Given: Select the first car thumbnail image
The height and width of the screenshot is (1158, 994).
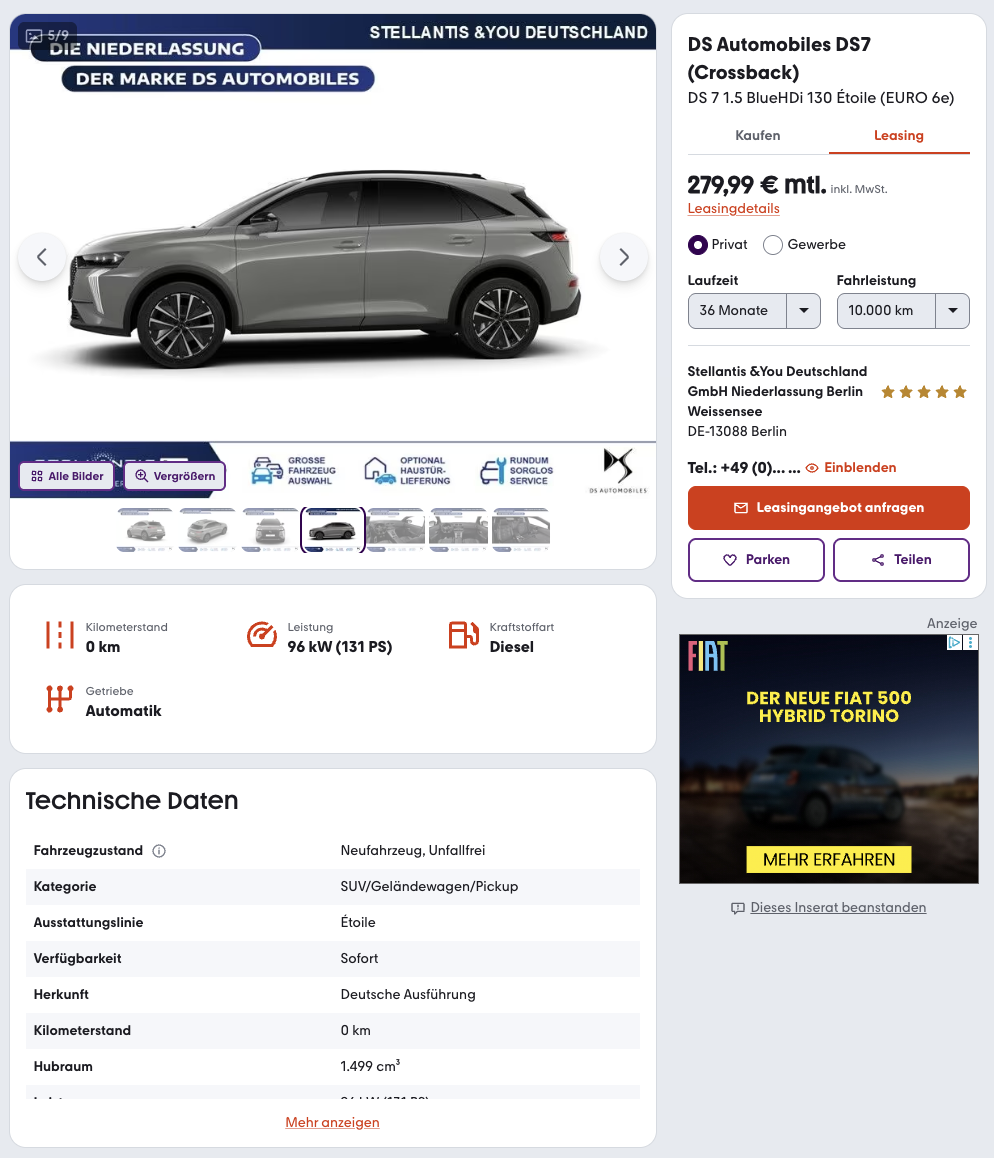Looking at the screenshot, I should [x=145, y=530].
